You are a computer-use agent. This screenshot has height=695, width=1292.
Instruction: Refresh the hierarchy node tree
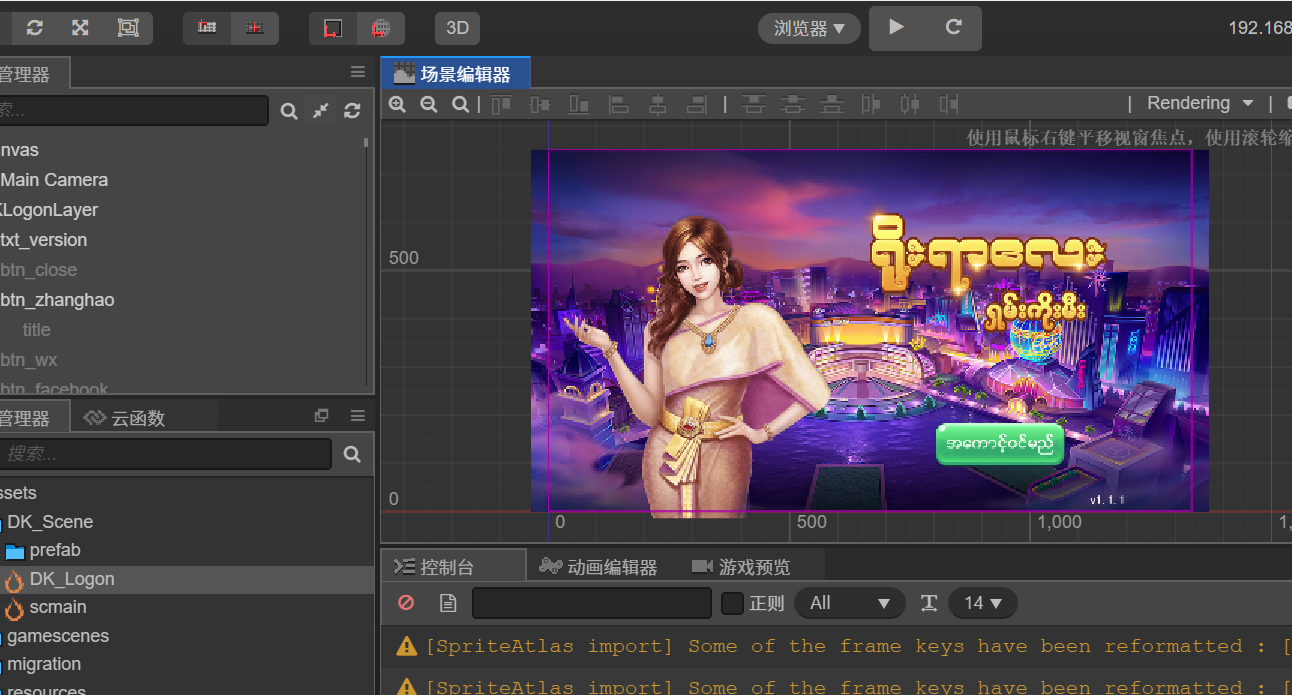tap(352, 111)
